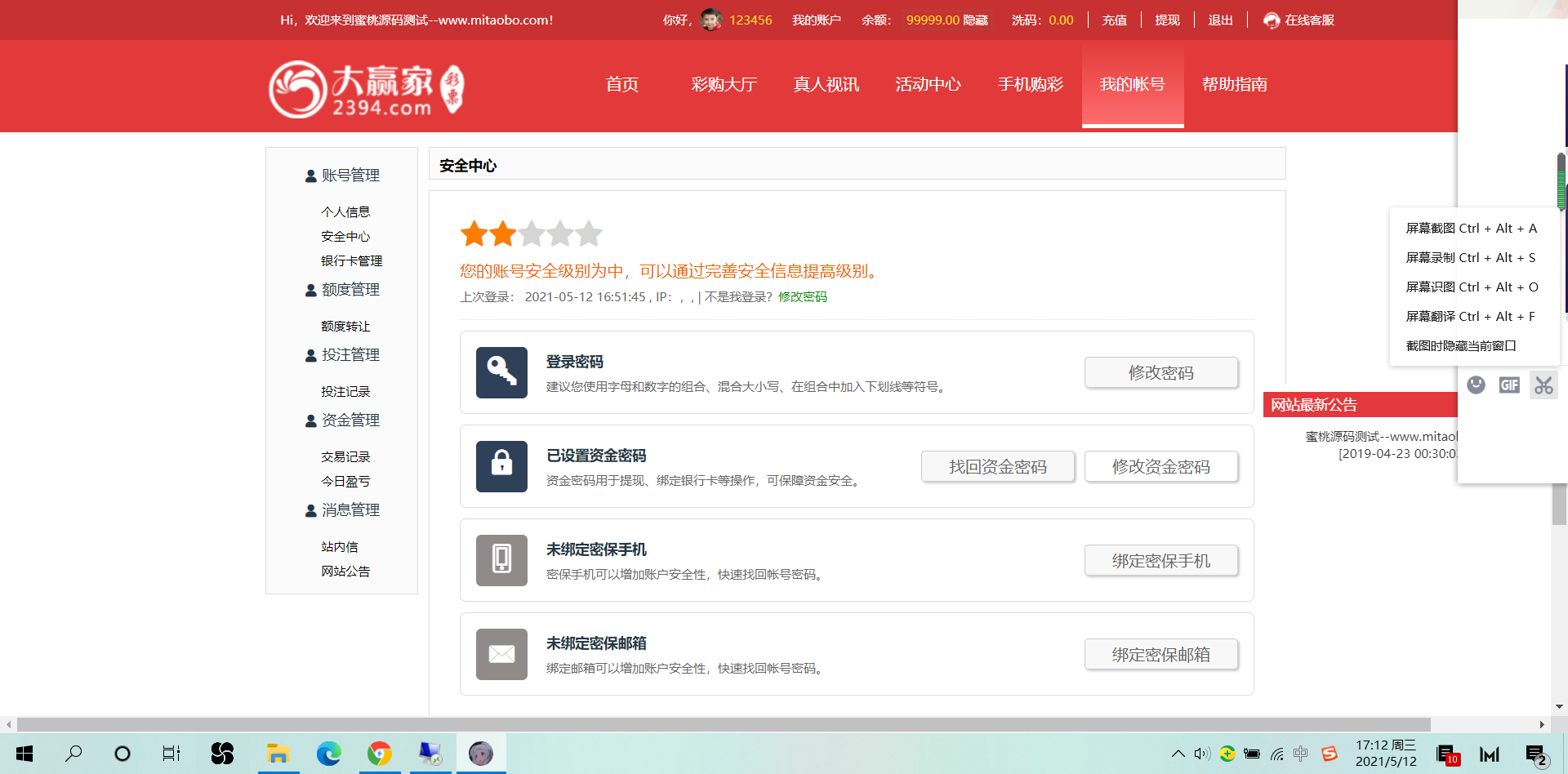Click the 大赢家 2394.com logo
Screen dimensions: 1568x774
point(367,89)
